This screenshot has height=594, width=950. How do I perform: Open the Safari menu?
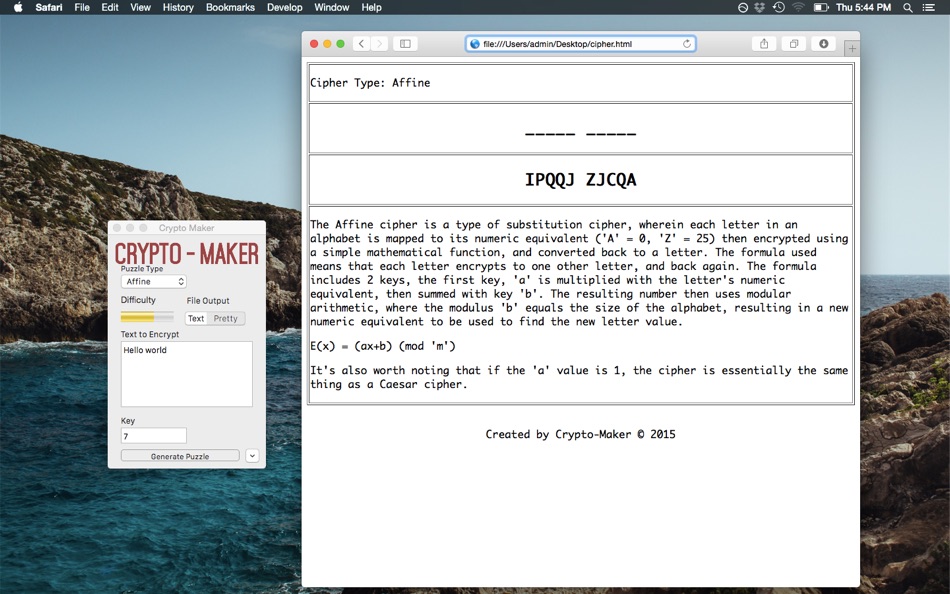pyautogui.click(x=48, y=7)
